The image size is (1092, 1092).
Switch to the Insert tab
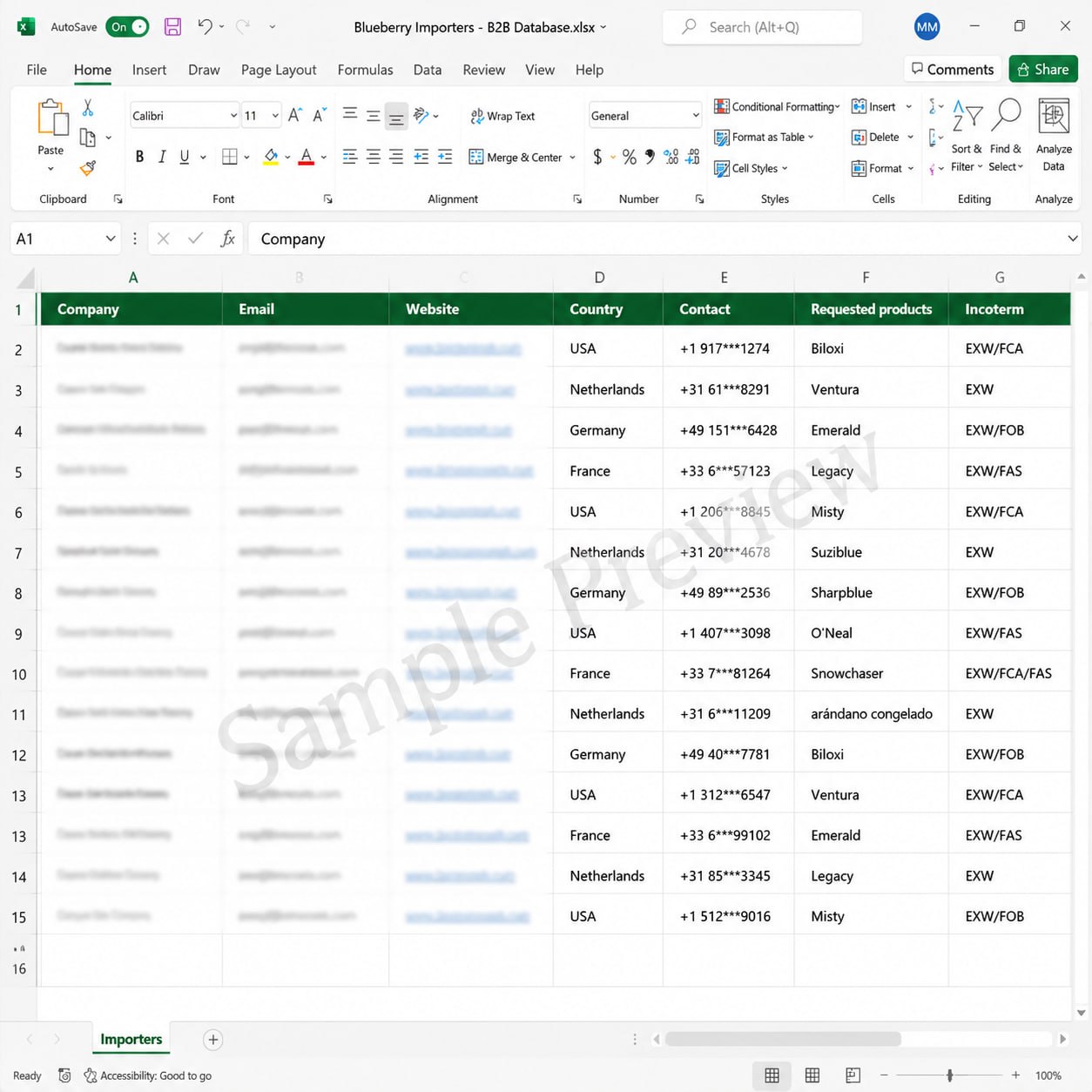pyautogui.click(x=149, y=70)
